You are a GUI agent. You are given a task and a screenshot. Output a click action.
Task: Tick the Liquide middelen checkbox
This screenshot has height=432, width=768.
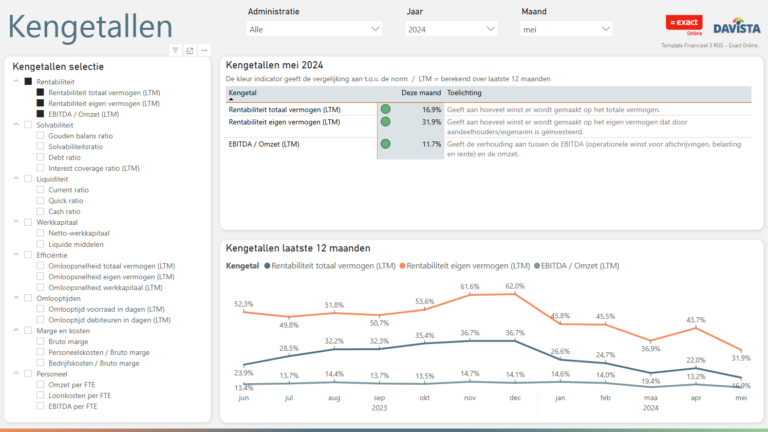pos(40,244)
